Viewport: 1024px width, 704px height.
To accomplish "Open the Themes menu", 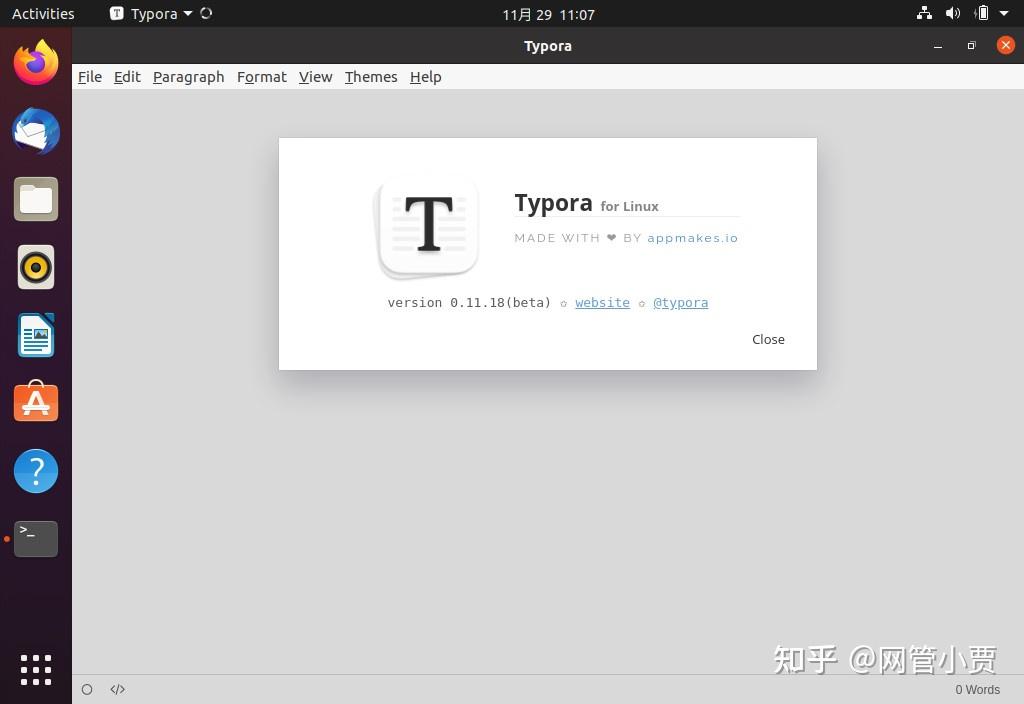I will pos(371,77).
